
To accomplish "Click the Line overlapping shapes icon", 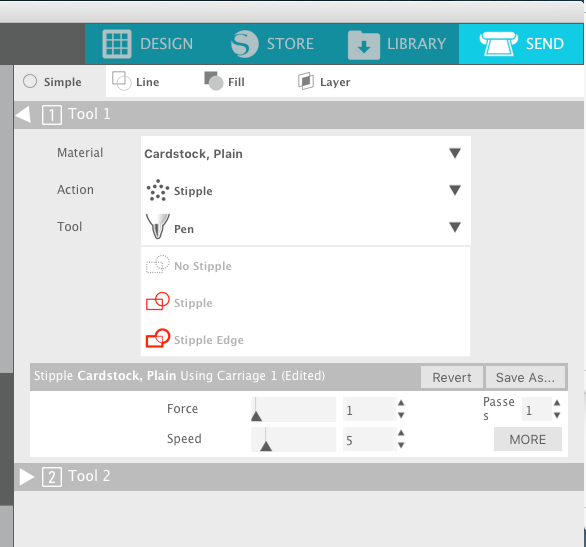I will tap(122, 81).
